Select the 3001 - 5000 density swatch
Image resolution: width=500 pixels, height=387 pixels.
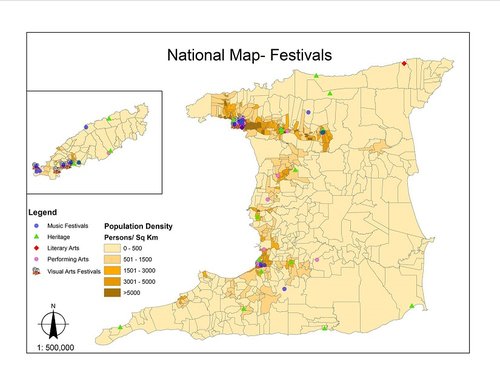click(112, 282)
